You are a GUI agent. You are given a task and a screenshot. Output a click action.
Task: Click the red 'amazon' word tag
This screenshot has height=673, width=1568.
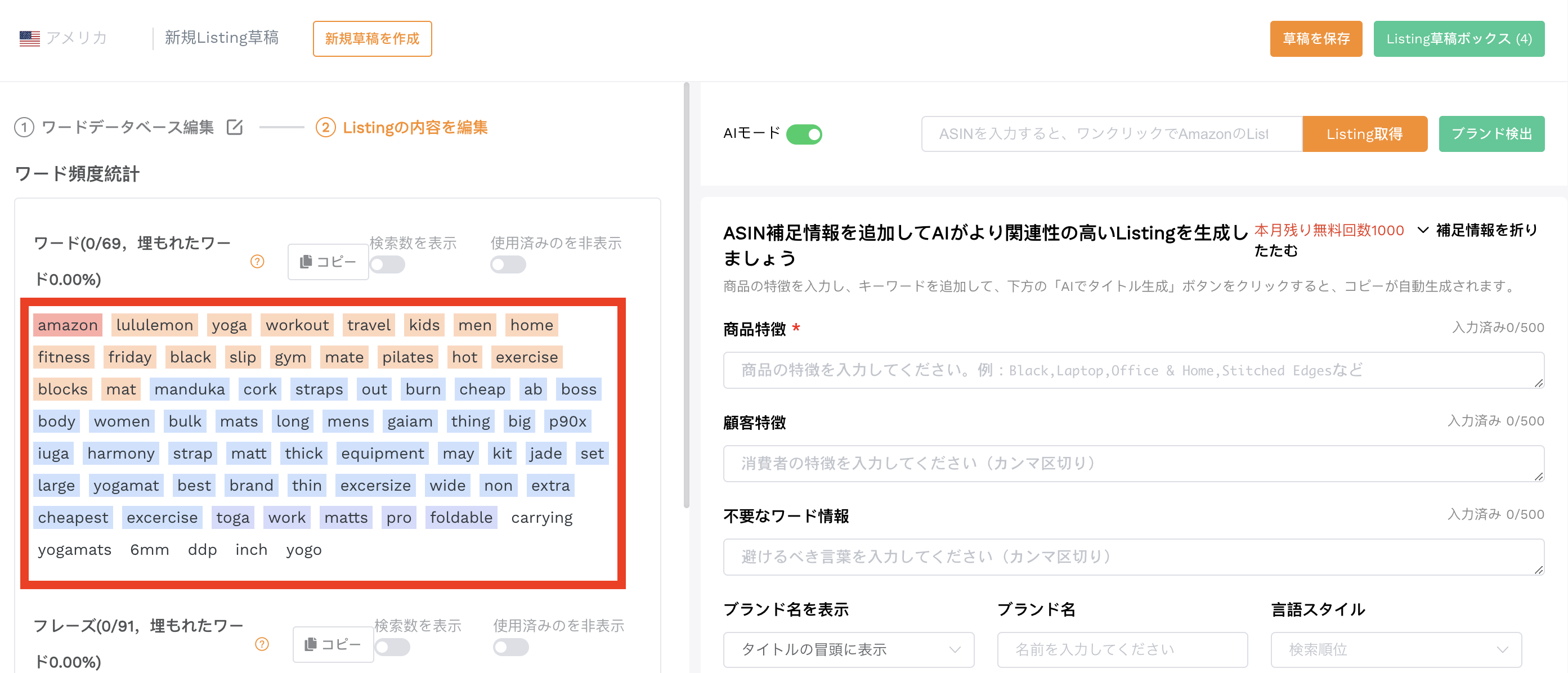click(68, 325)
